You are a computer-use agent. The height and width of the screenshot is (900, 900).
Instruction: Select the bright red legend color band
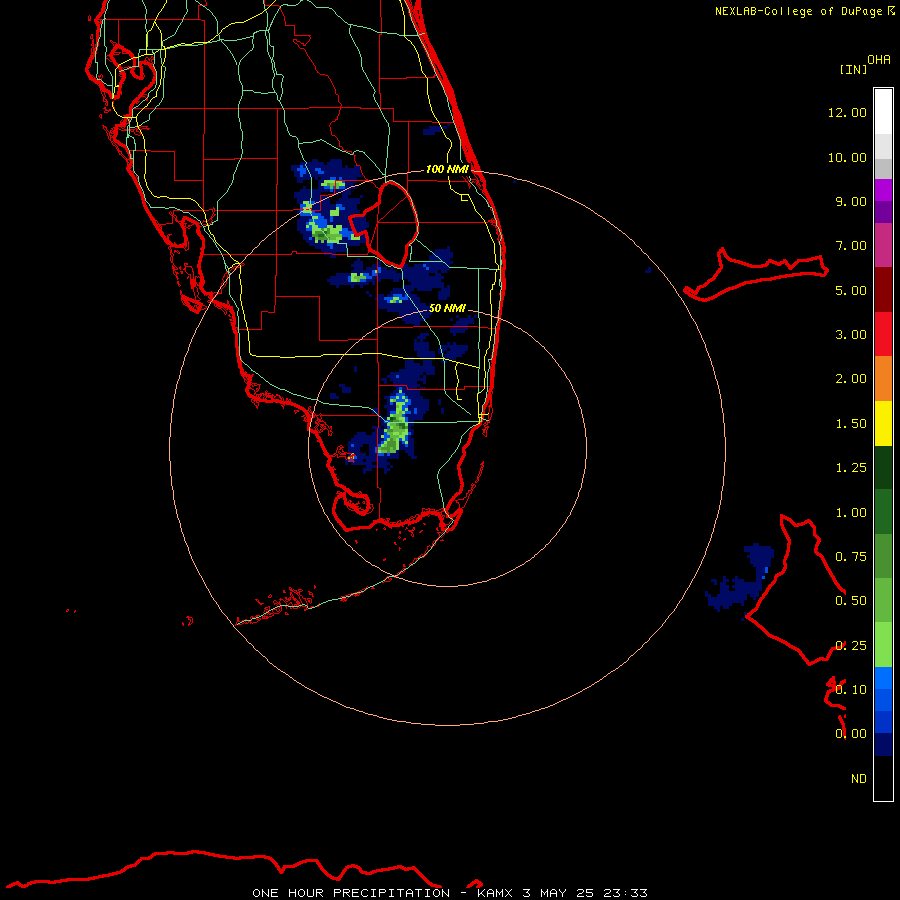click(x=883, y=334)
